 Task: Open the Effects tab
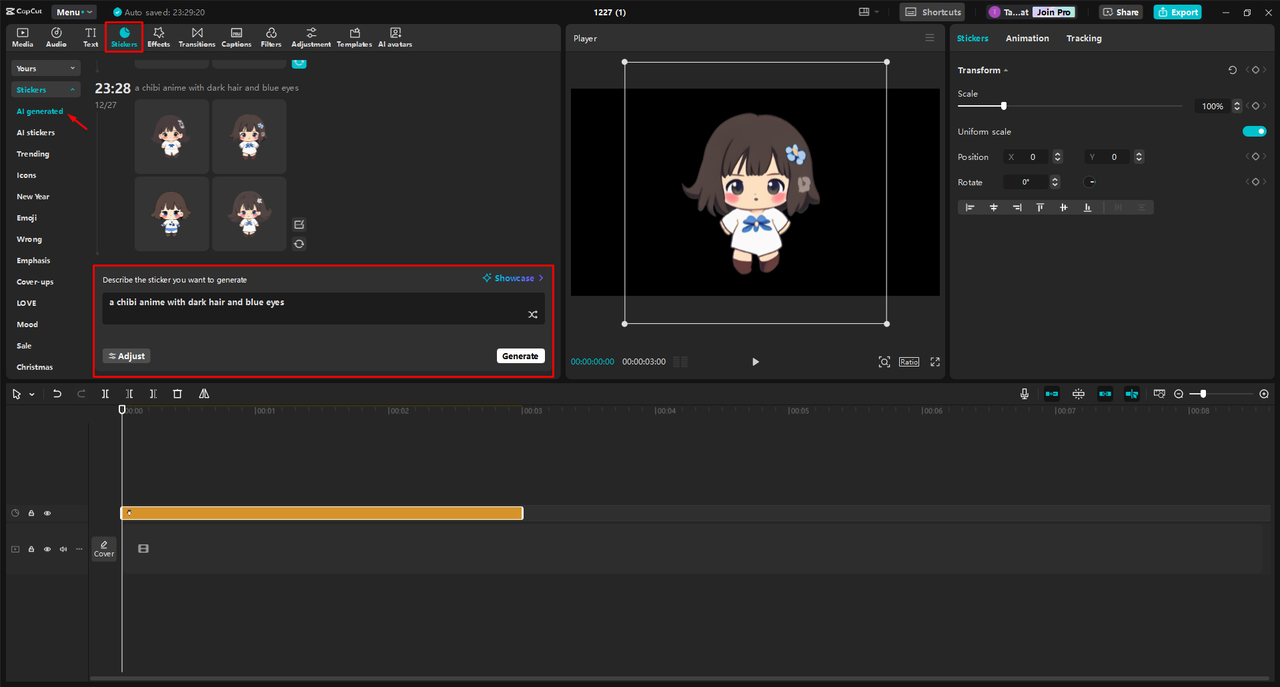point(158,37)
